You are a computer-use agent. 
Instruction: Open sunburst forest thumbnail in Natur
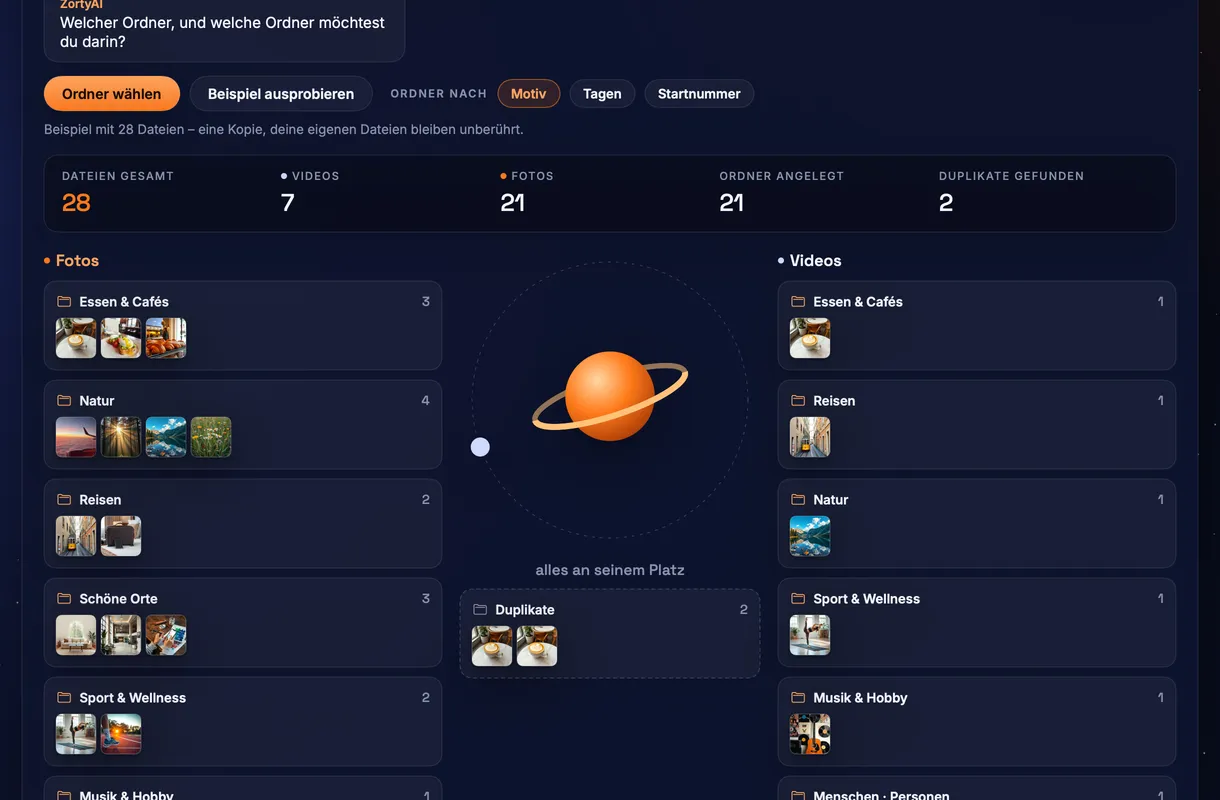[121, 437]
